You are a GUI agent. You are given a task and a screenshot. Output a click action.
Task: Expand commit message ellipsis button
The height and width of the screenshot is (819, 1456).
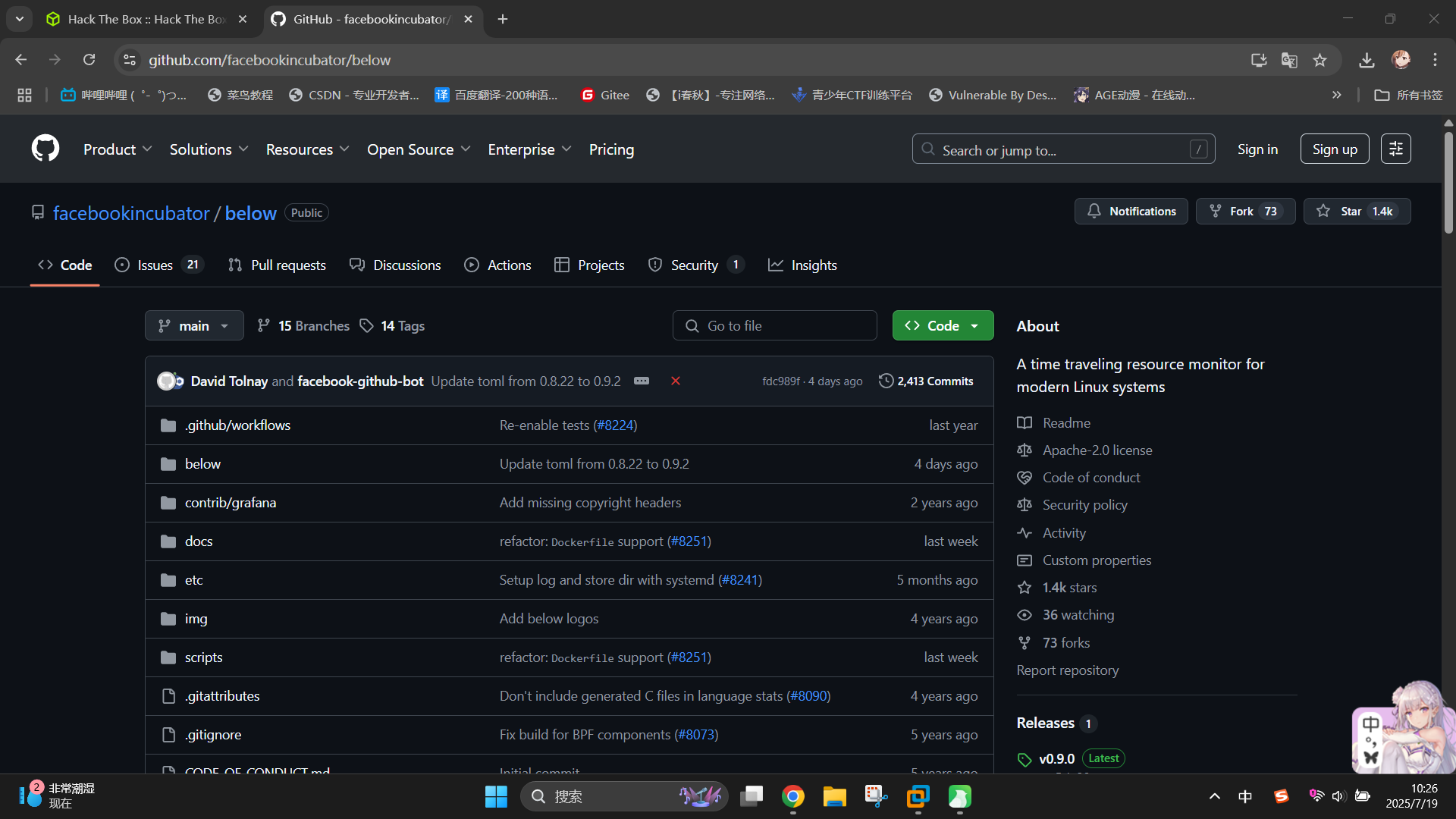(x=642, y=381)
